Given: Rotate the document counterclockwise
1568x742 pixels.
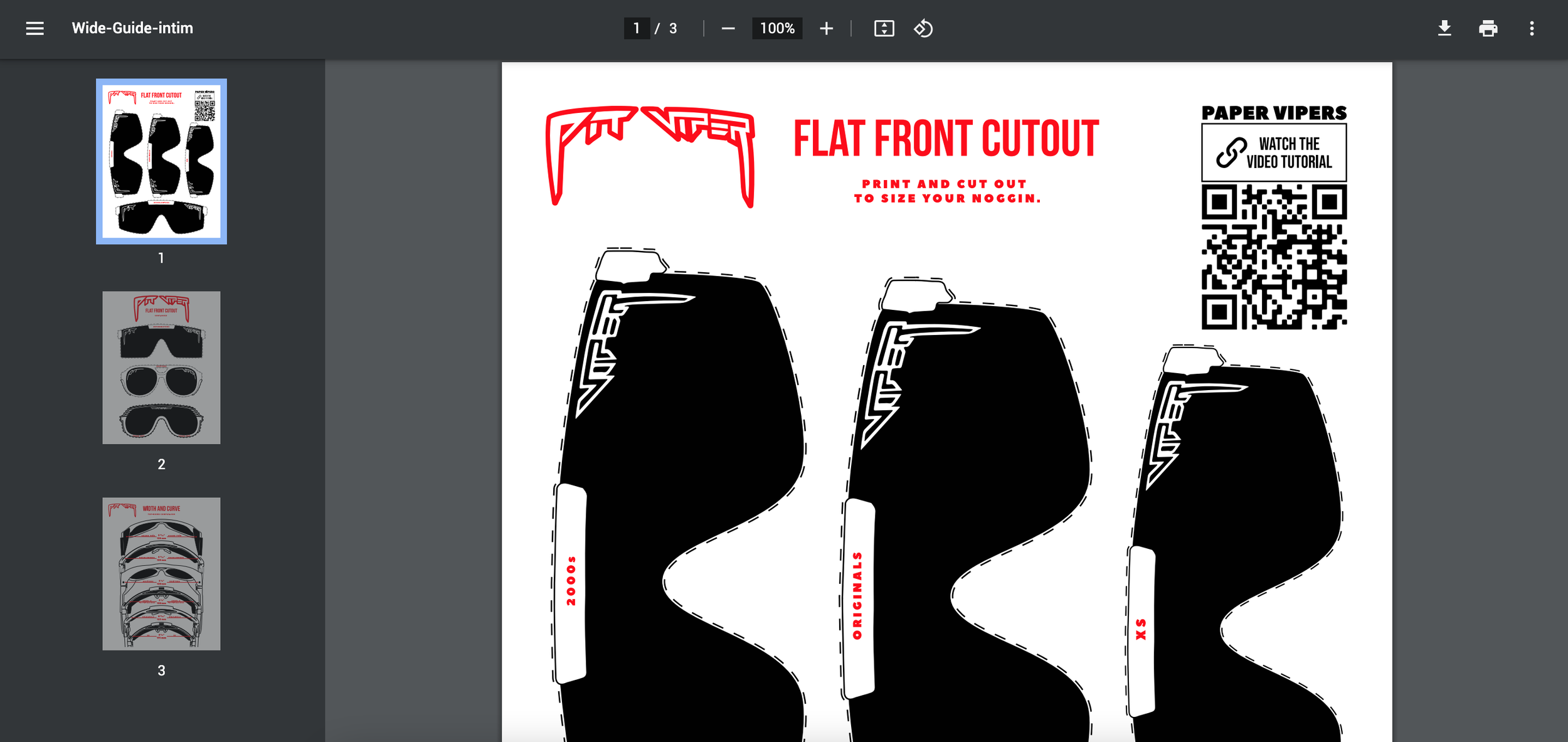Looking at the screenshot, I should [x=923, y=28].
